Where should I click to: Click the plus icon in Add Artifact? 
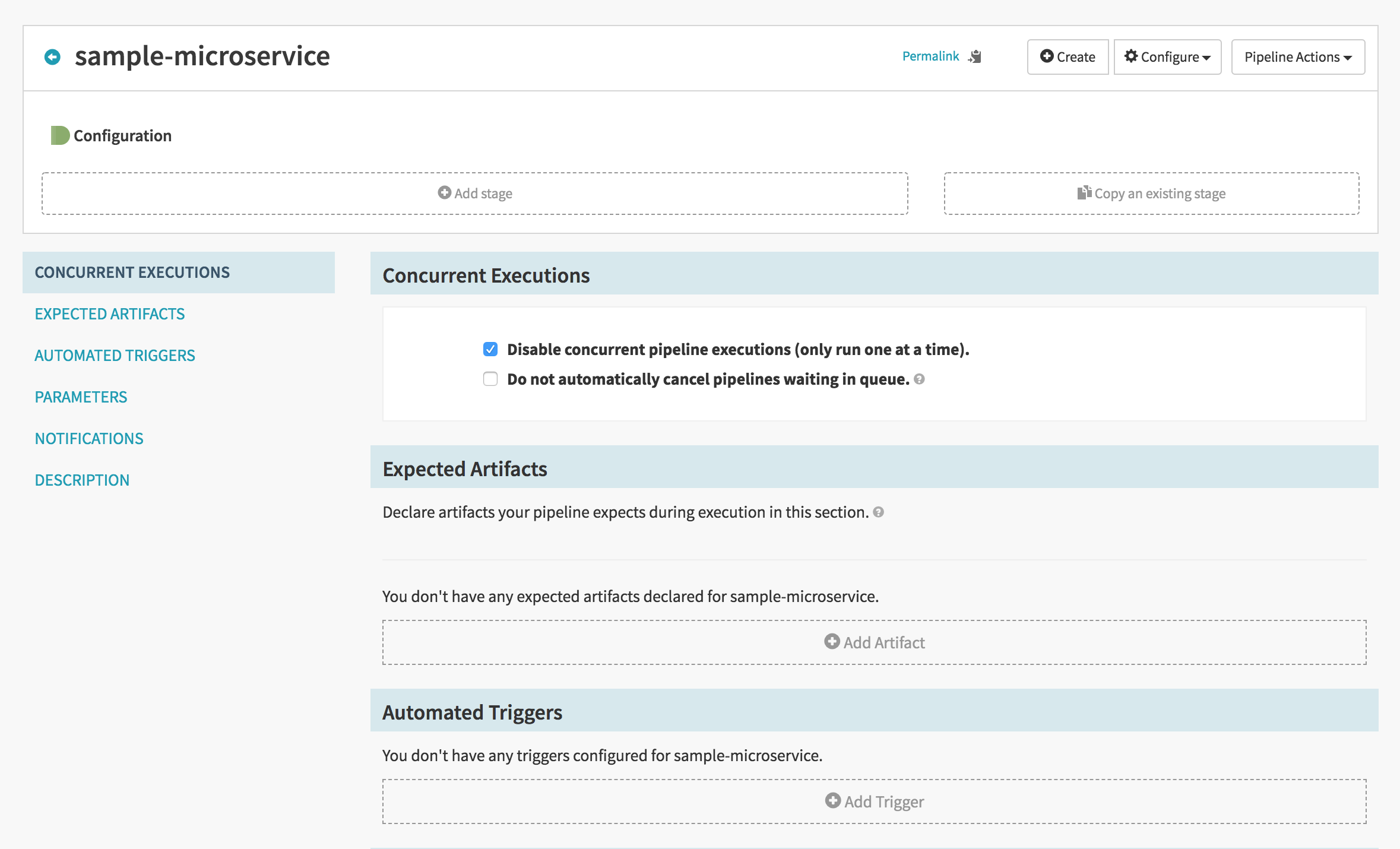pyautogui.click(x=832, y=642)
